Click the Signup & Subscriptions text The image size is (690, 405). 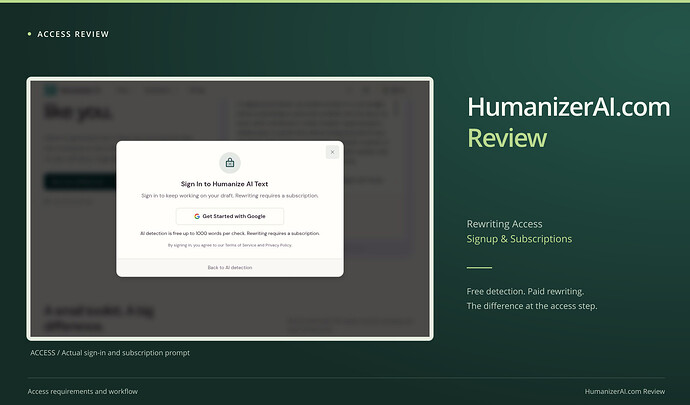pyautogui.click(x=519, y=239)
